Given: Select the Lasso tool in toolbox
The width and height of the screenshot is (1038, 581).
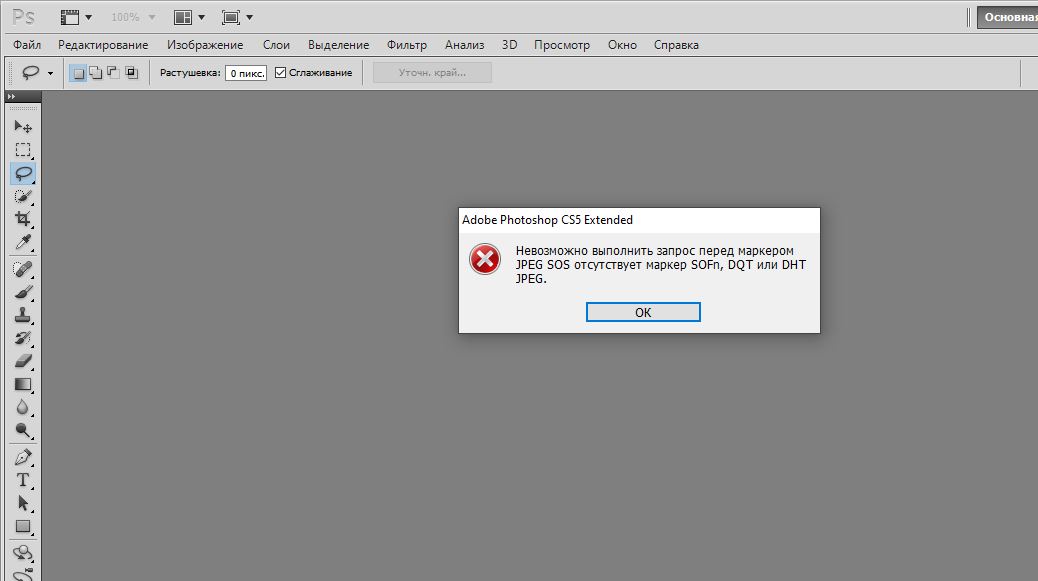Looking at the screenshot, I should coord(23,173).
